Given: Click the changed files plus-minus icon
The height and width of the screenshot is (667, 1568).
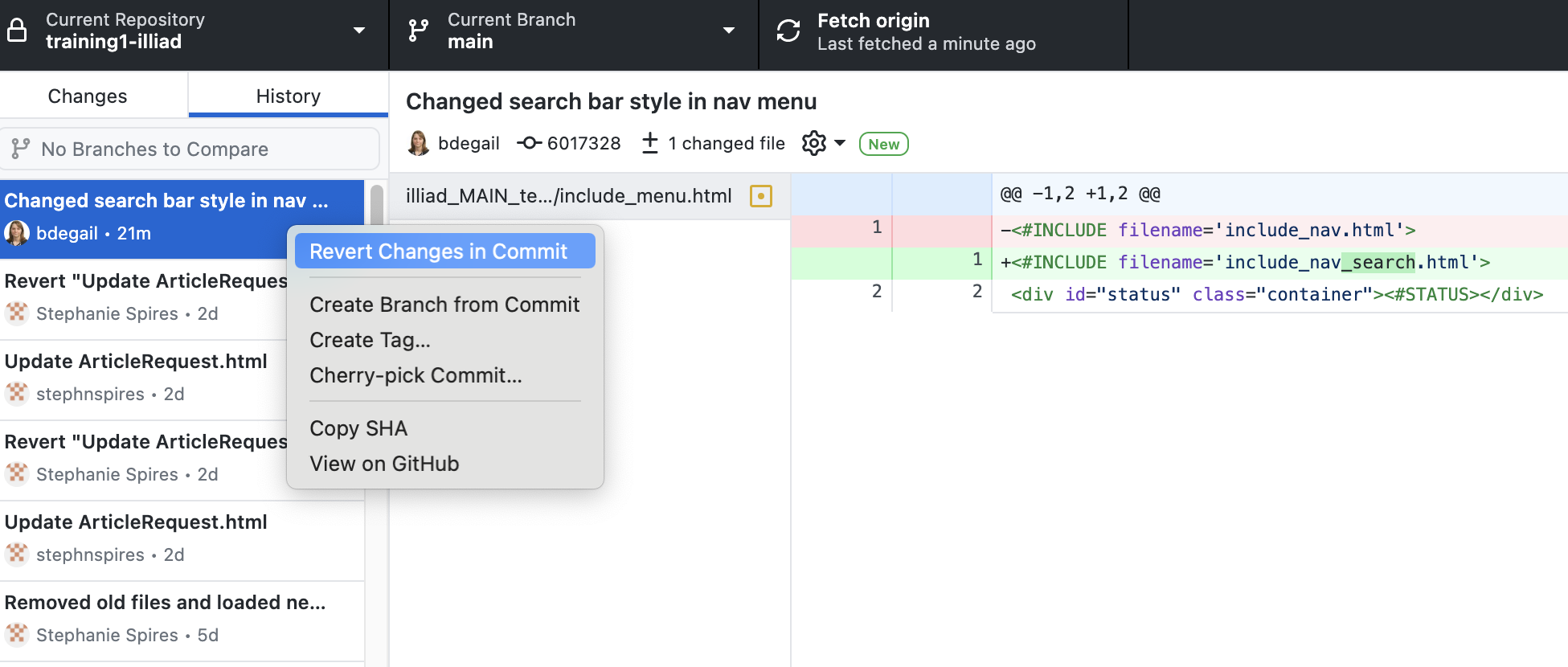Looking at the screenshot, I should click(x=650, y=143).
